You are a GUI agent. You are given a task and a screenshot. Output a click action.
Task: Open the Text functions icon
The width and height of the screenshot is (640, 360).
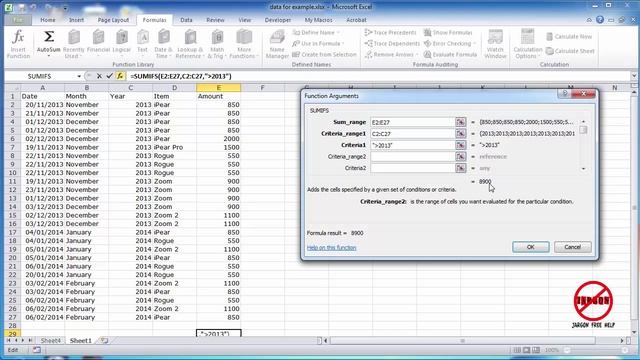tap(142, 42)
